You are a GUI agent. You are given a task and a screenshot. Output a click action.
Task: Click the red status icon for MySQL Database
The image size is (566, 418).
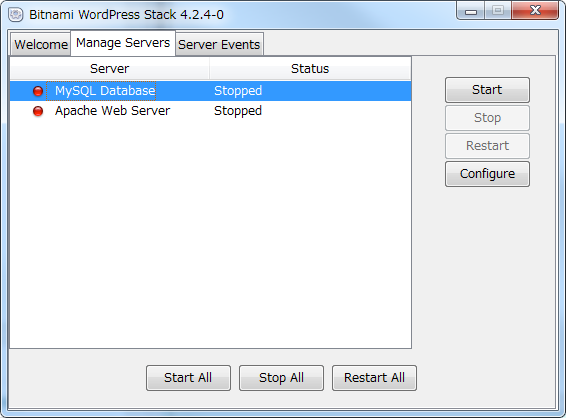point(38,91)
